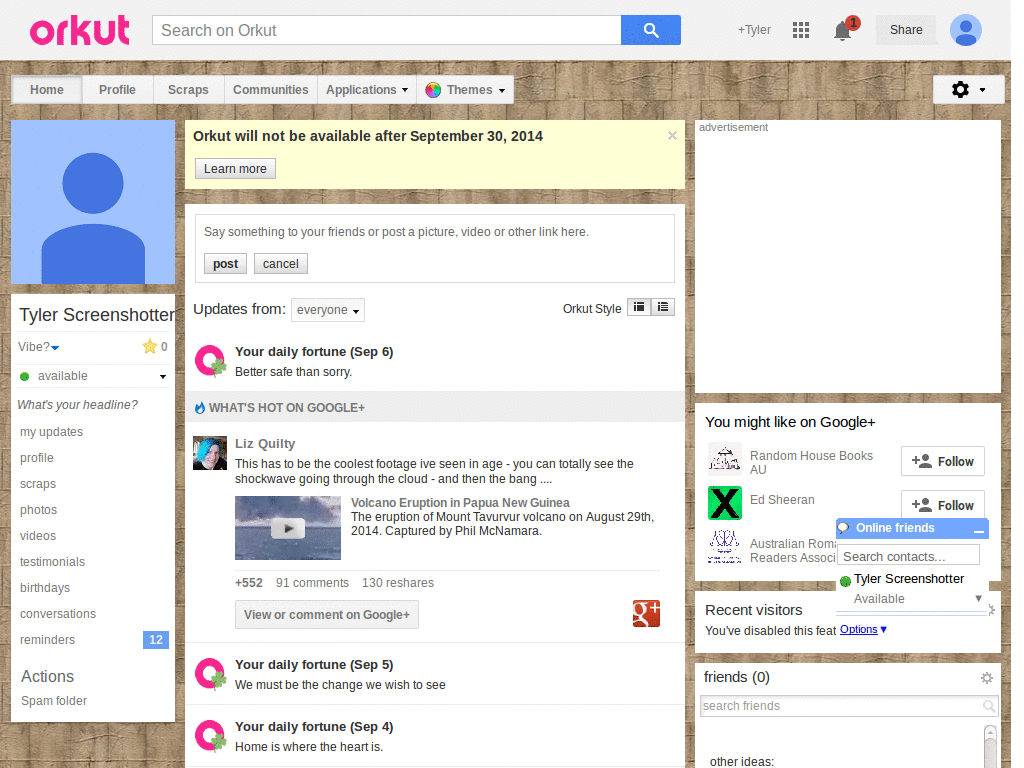Open videos in sidebar
The width and height of the screenshot is (1024, 768).
[x=38, y=536]
